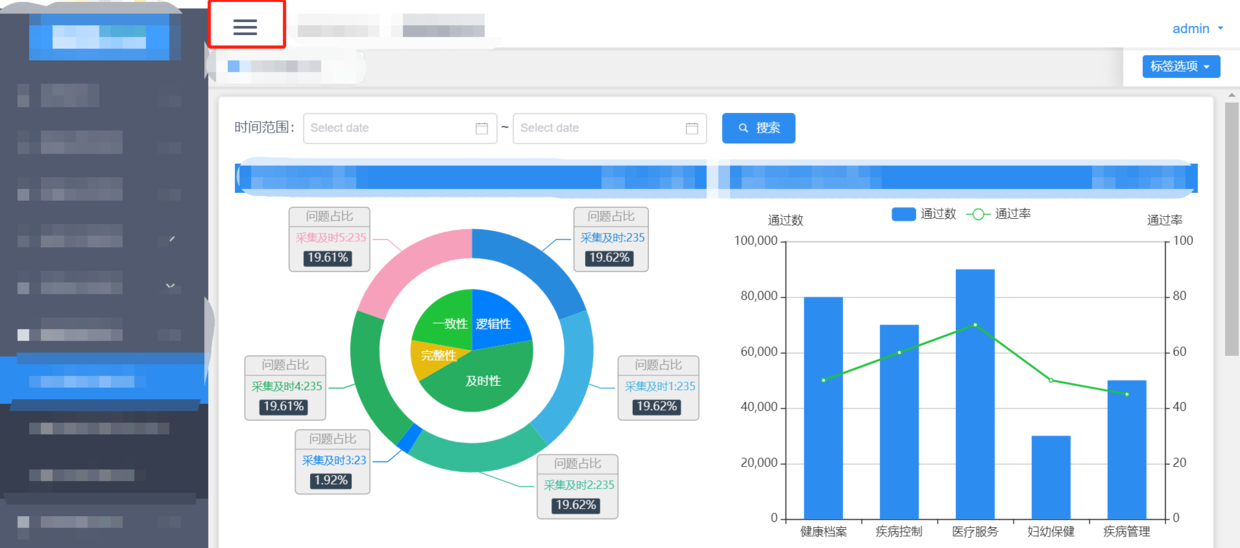Click the 采集及时2:235 label
The image size is (1240, 548).
[x=579, y=485]
